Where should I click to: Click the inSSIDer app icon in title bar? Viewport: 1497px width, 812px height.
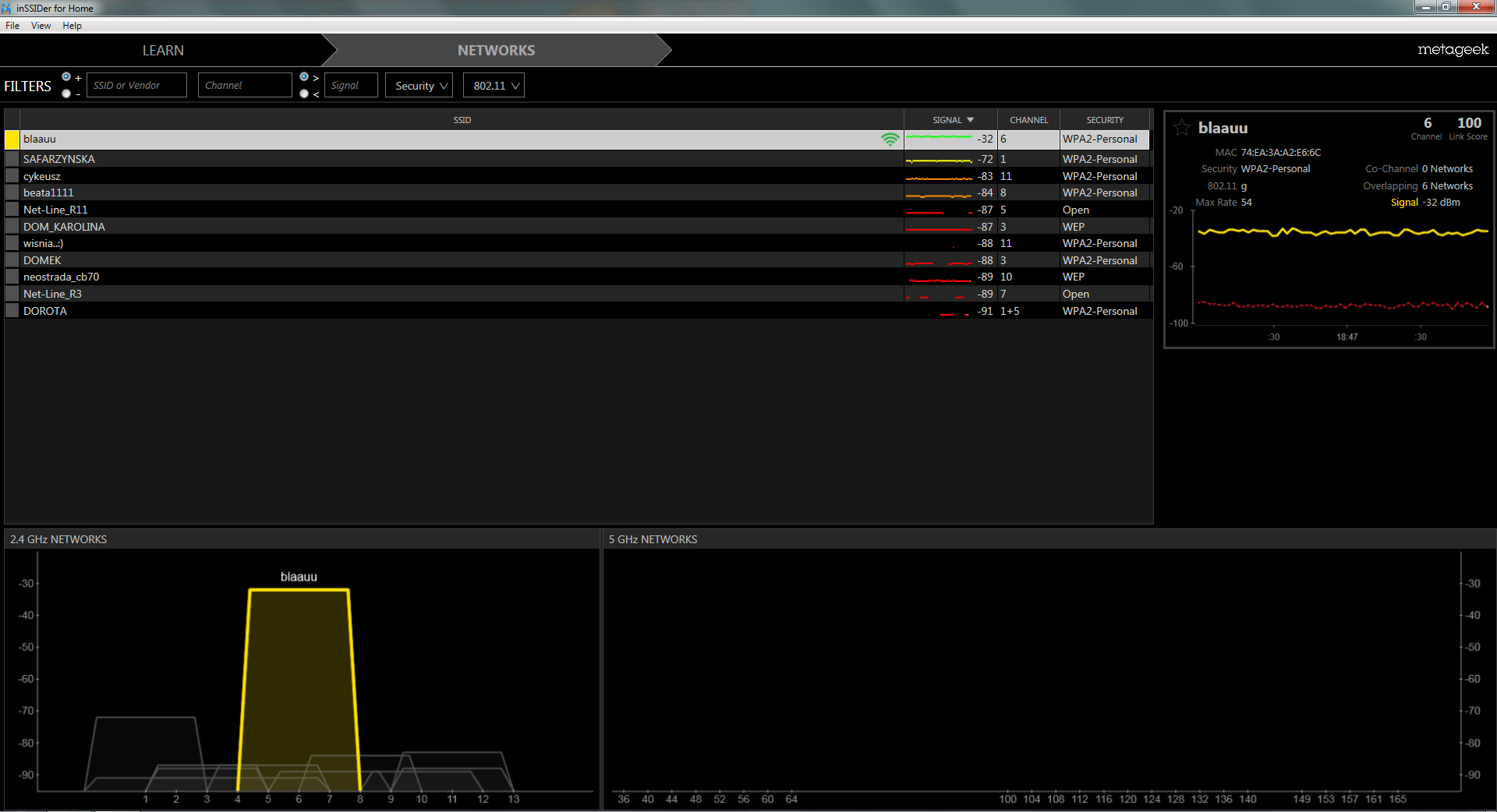pyautogui.click(x=6, y=8)
